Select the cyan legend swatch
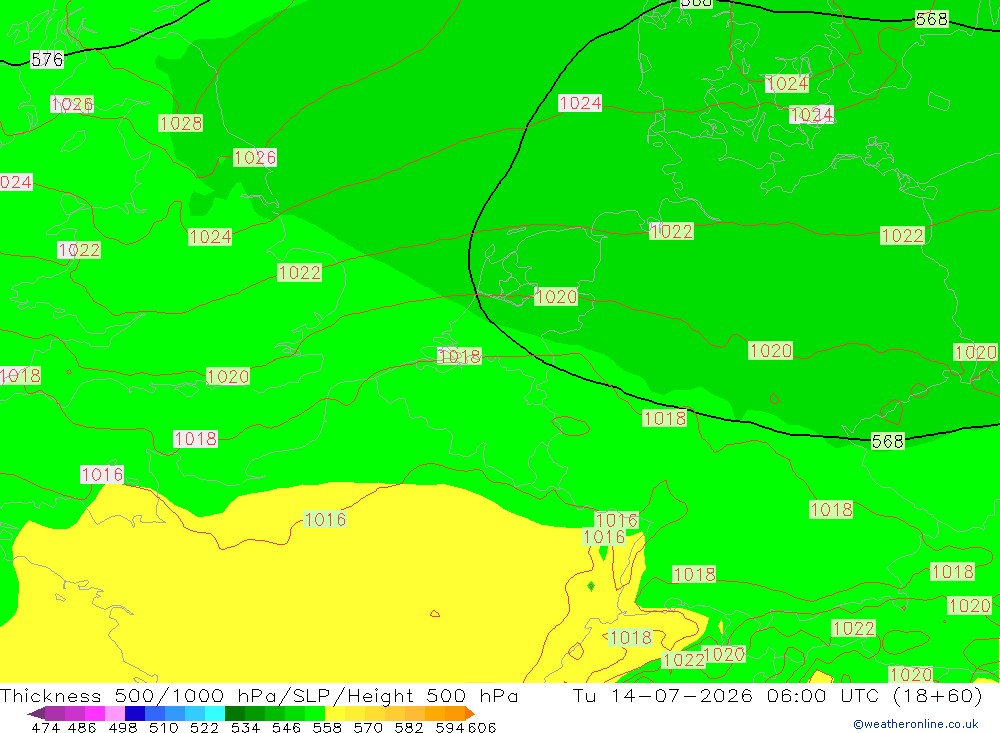This screenshot has width=1000, height=733. pyautogui.click(x=215, y=713)
